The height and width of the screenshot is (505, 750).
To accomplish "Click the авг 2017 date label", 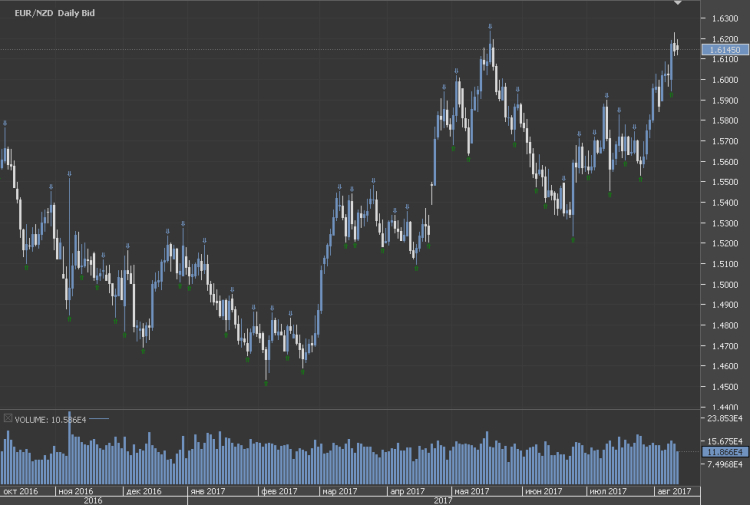I will (x=674, y=491).
